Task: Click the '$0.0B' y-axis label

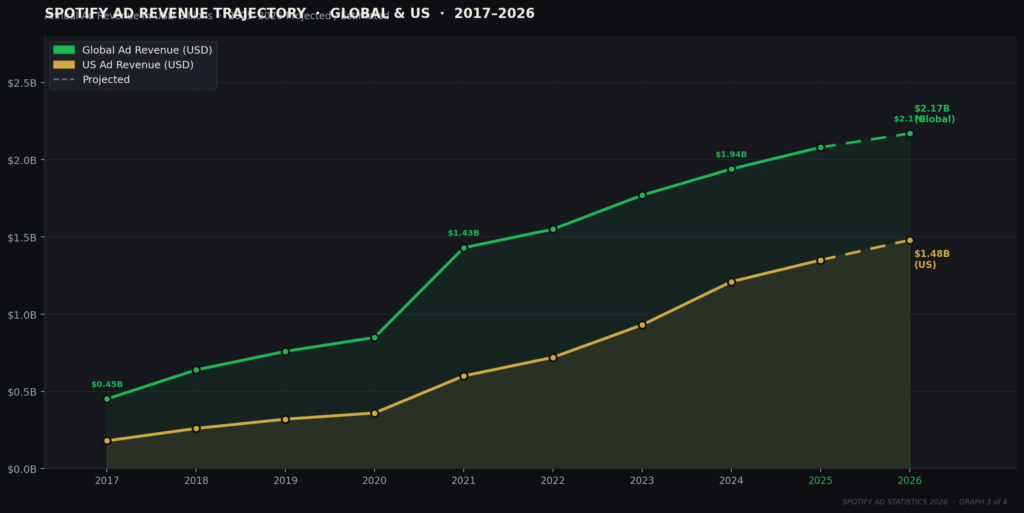Action: 22,469
